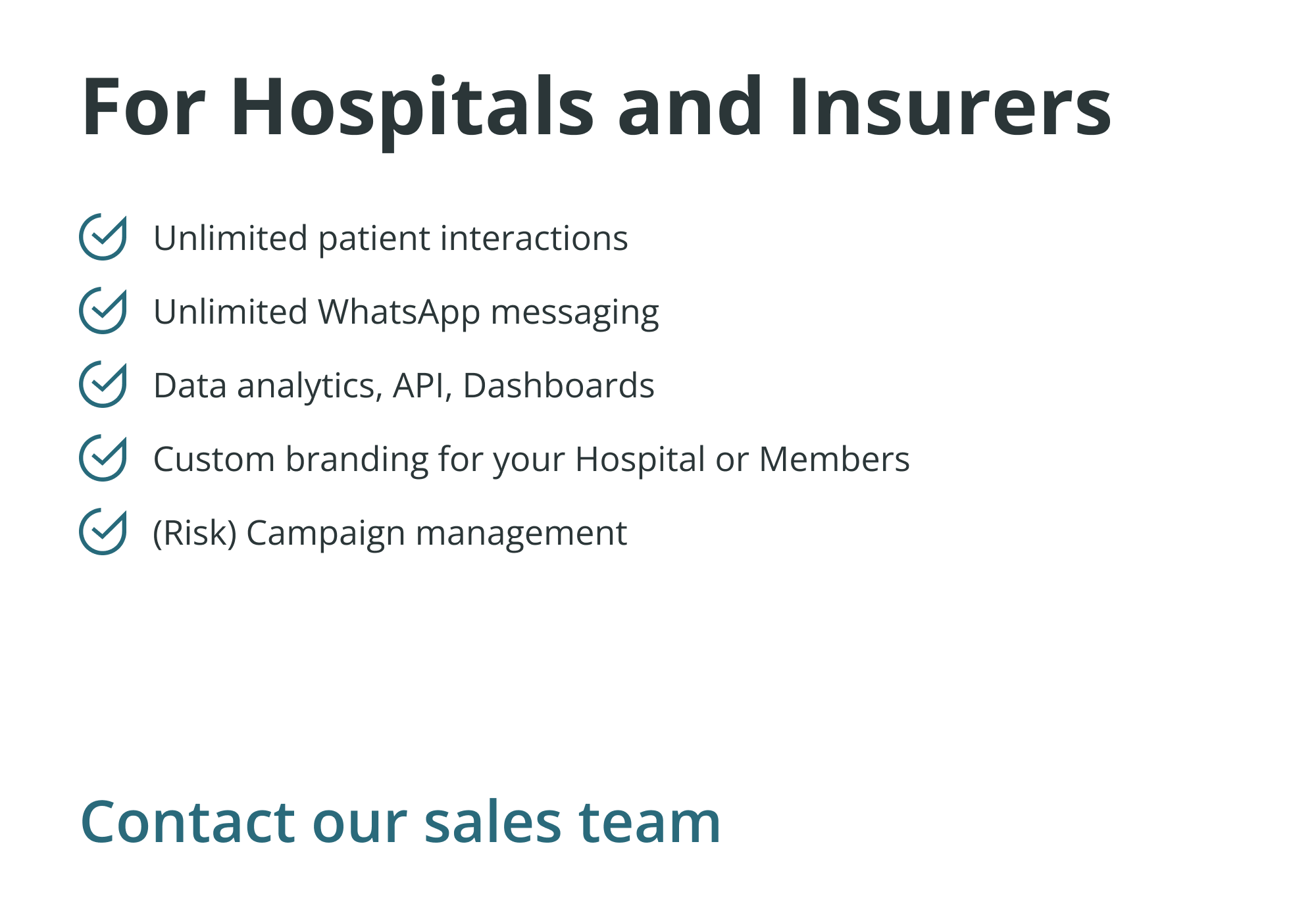Click checkmark icon beside Unlimited WhatsApp messaging
This screenshot has height=921, width=1316.
click(103, 311)
